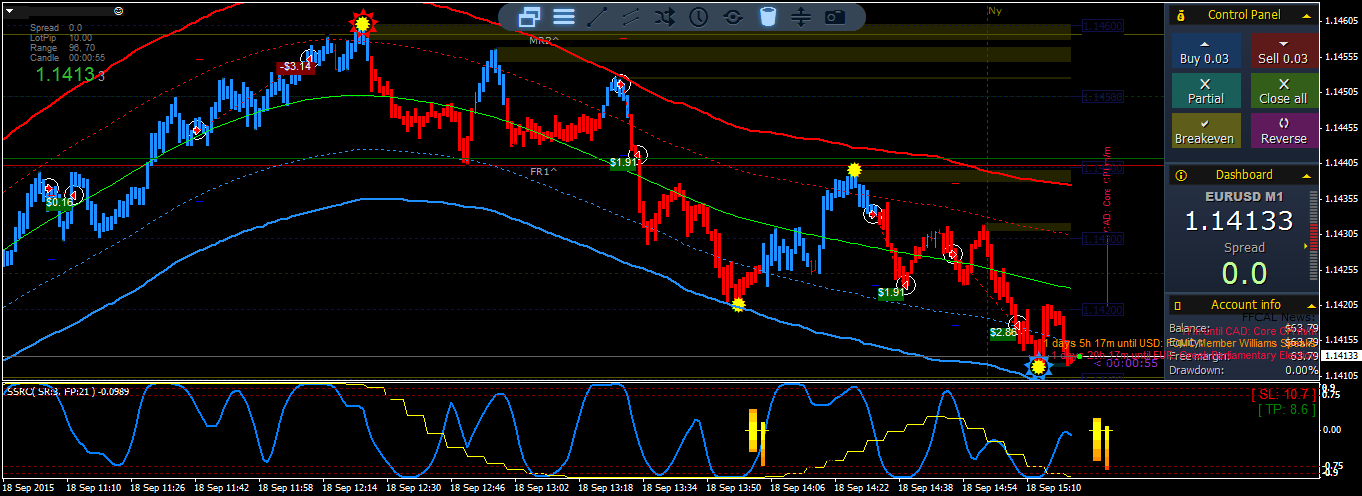
Task: Click the windows panel icon in the top toolbar
Action: pos(530,16)
